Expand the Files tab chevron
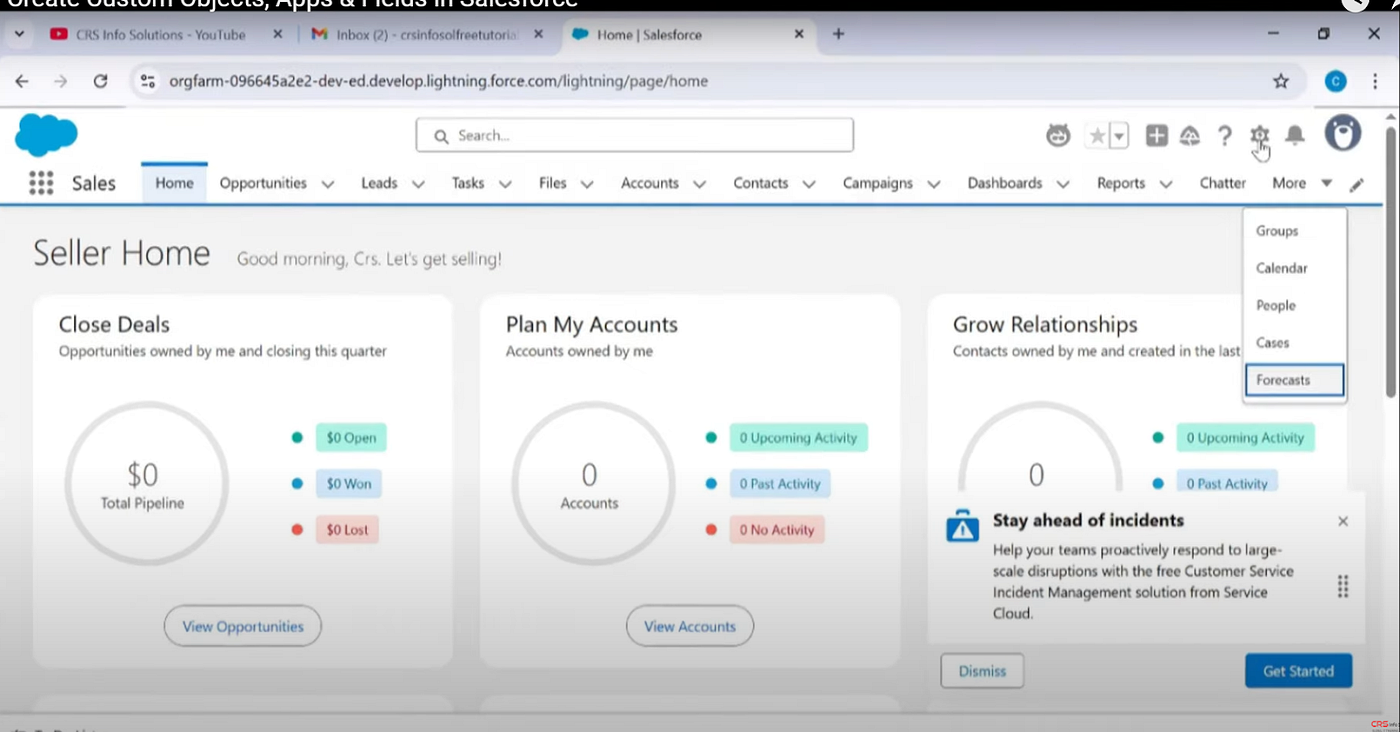Image resolution: width=1400 pixels, height=732 pixels. pyautogui.click(x=587, y=184)
